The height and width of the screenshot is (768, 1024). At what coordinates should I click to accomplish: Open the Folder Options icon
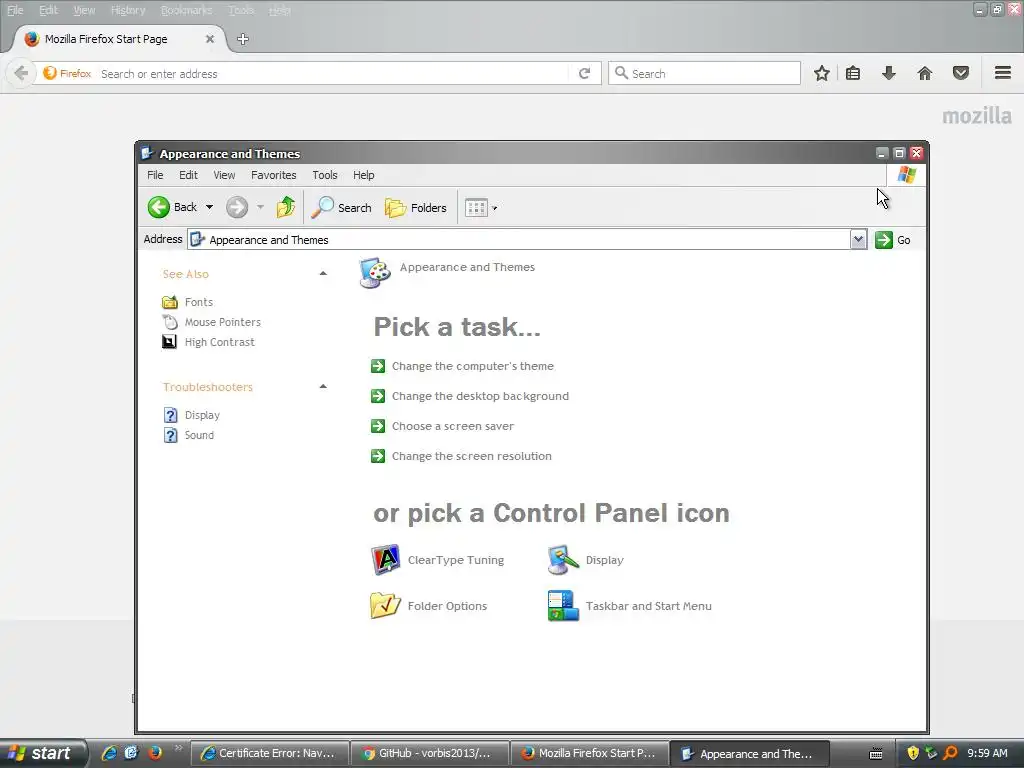click(x=385, y=605)
